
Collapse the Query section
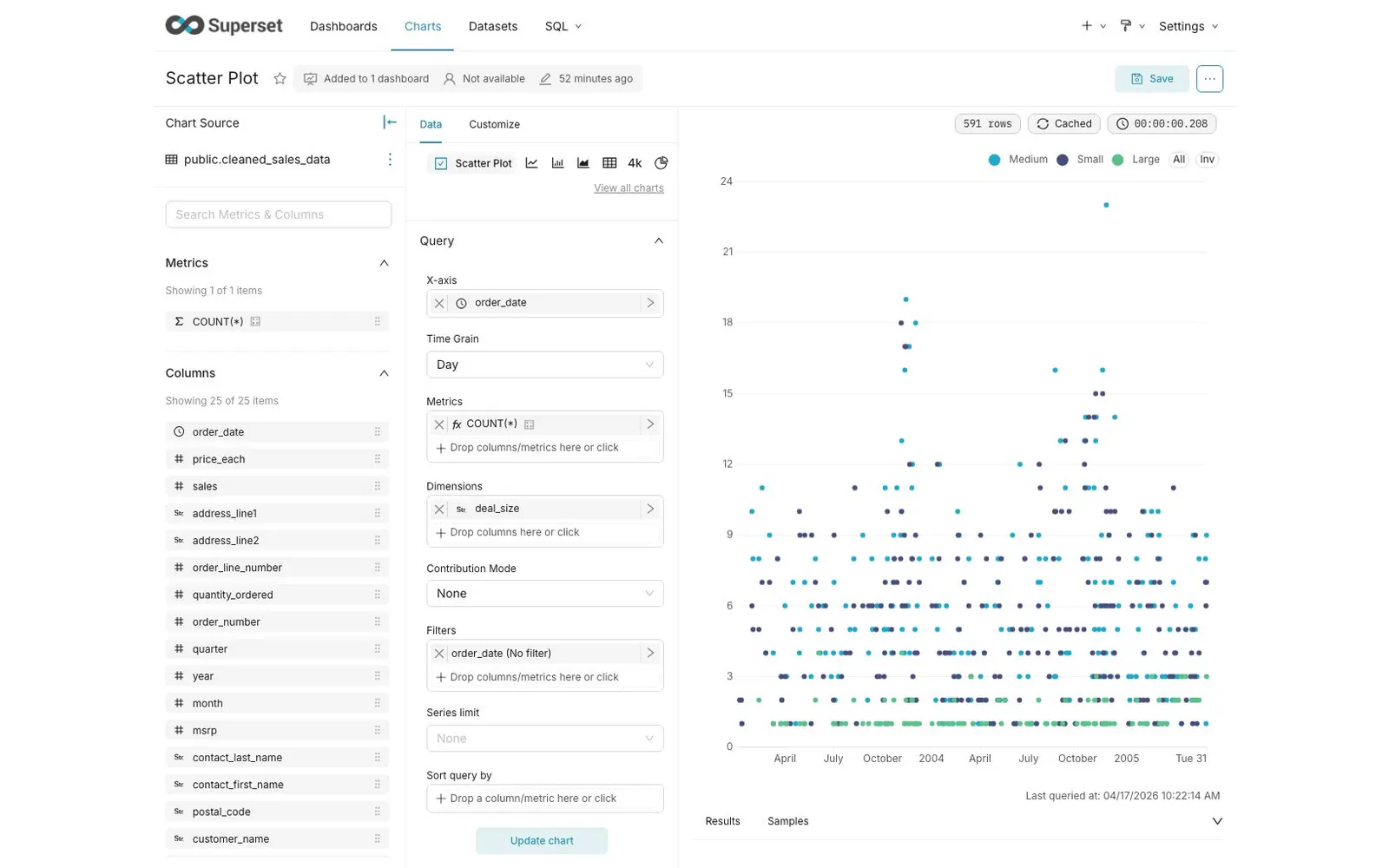point(658,241)
